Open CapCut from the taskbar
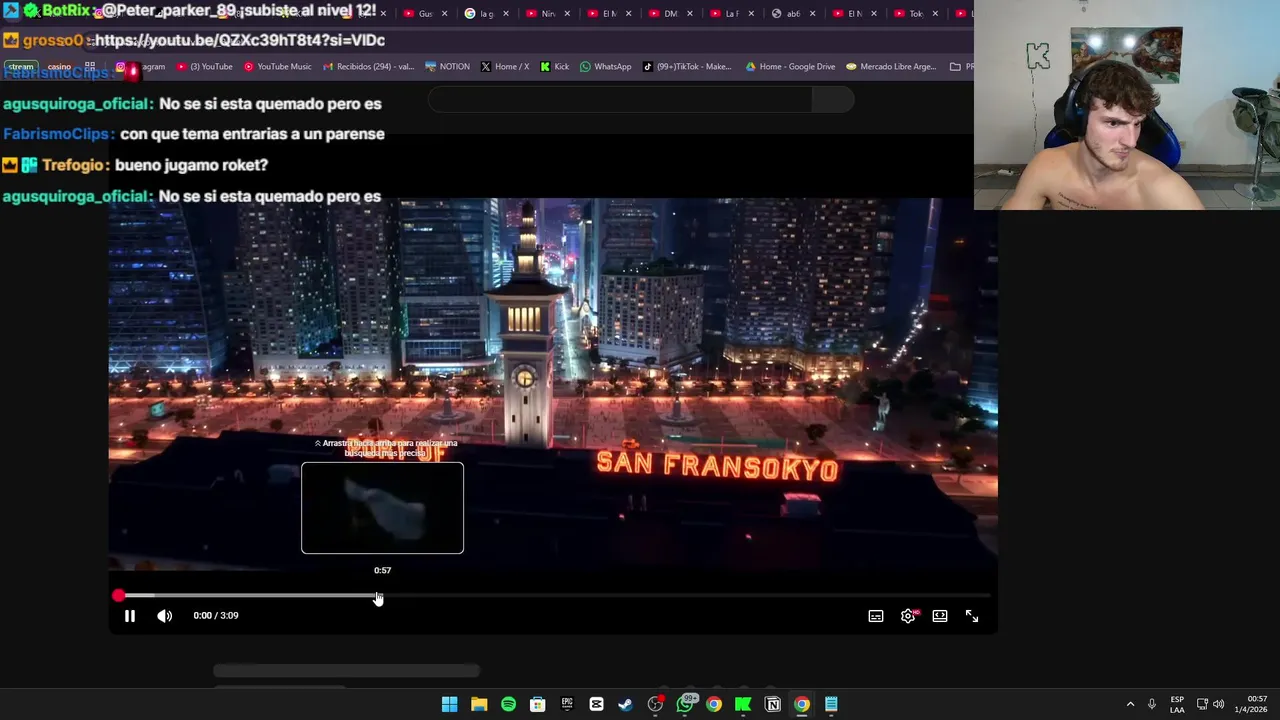Screen dimensions: 1280x720 pos(596,704)
